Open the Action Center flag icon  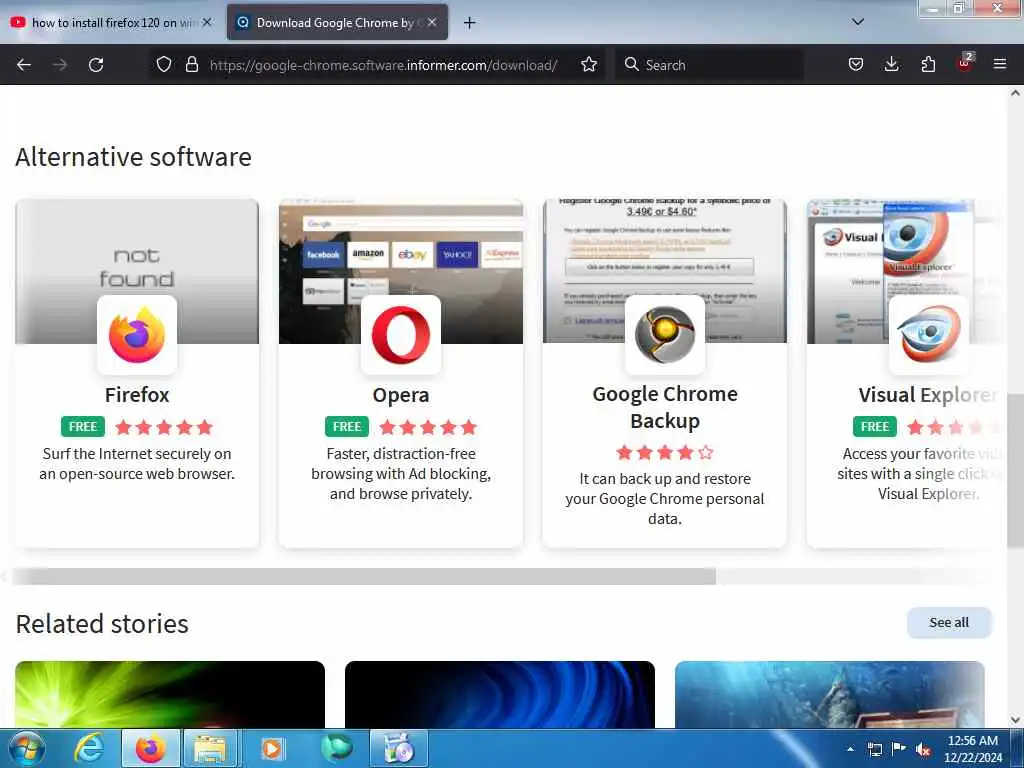tap(899, 749)
